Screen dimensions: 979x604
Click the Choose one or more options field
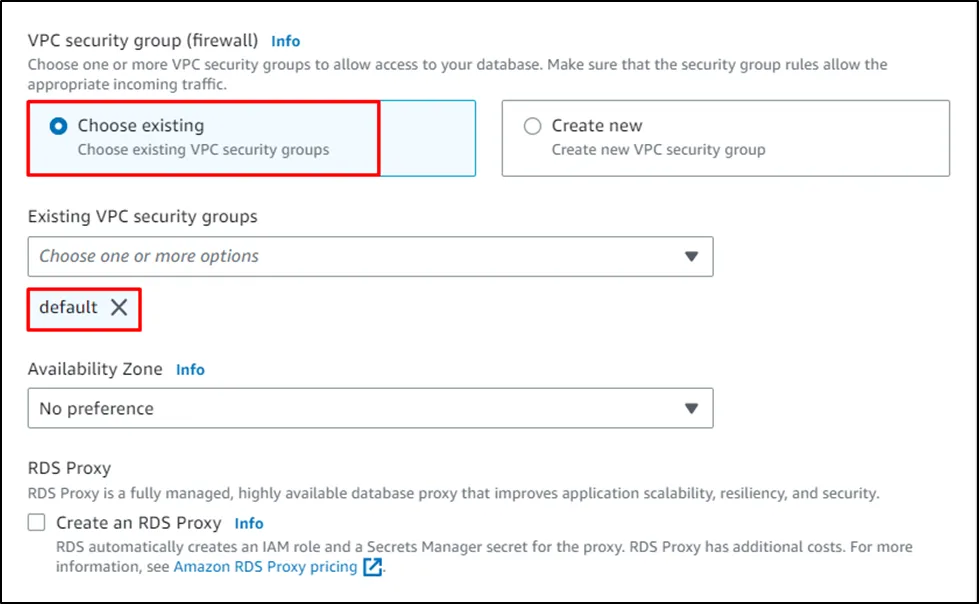tap(149, 257)
